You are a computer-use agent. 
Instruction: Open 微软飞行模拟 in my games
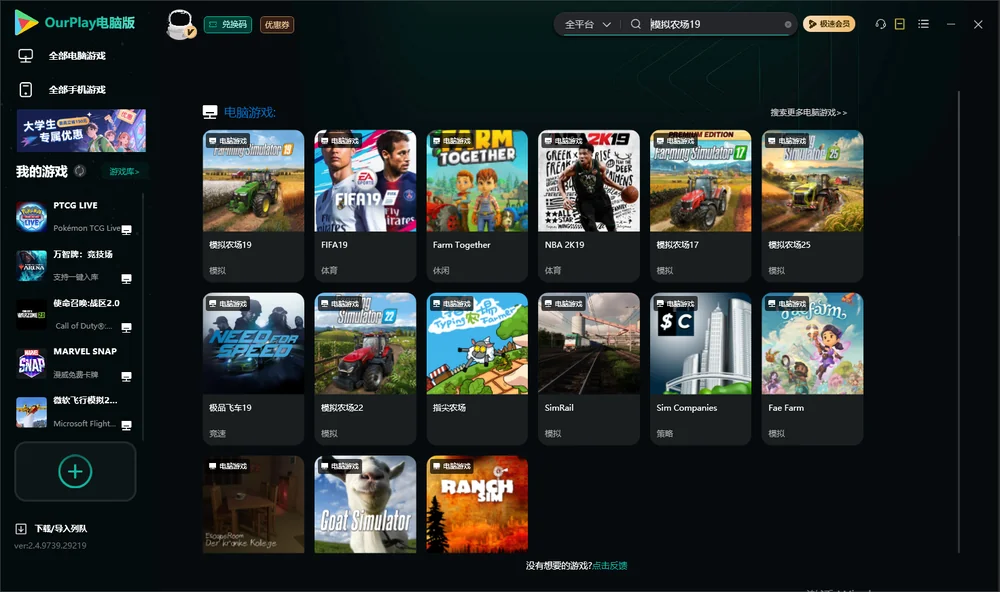(x=75, y=412)
